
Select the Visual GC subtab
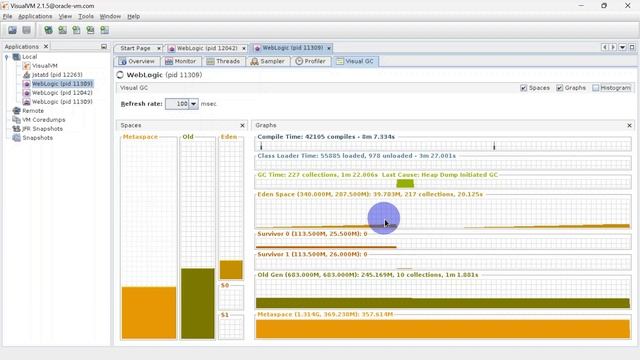[x=355, y=61]
